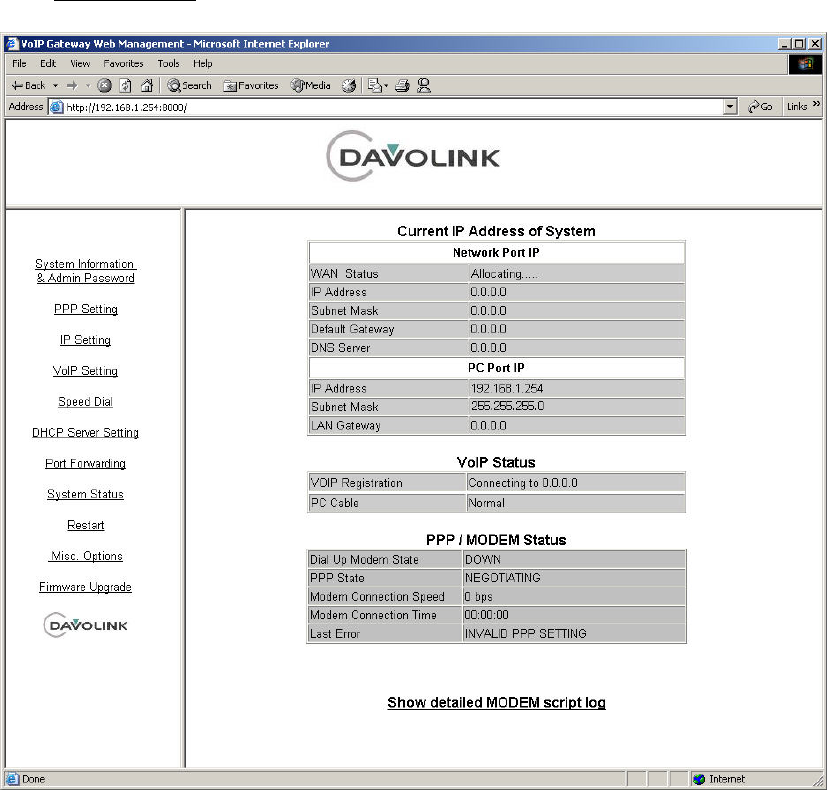Open the PPP Setting link

click(85, 309)
